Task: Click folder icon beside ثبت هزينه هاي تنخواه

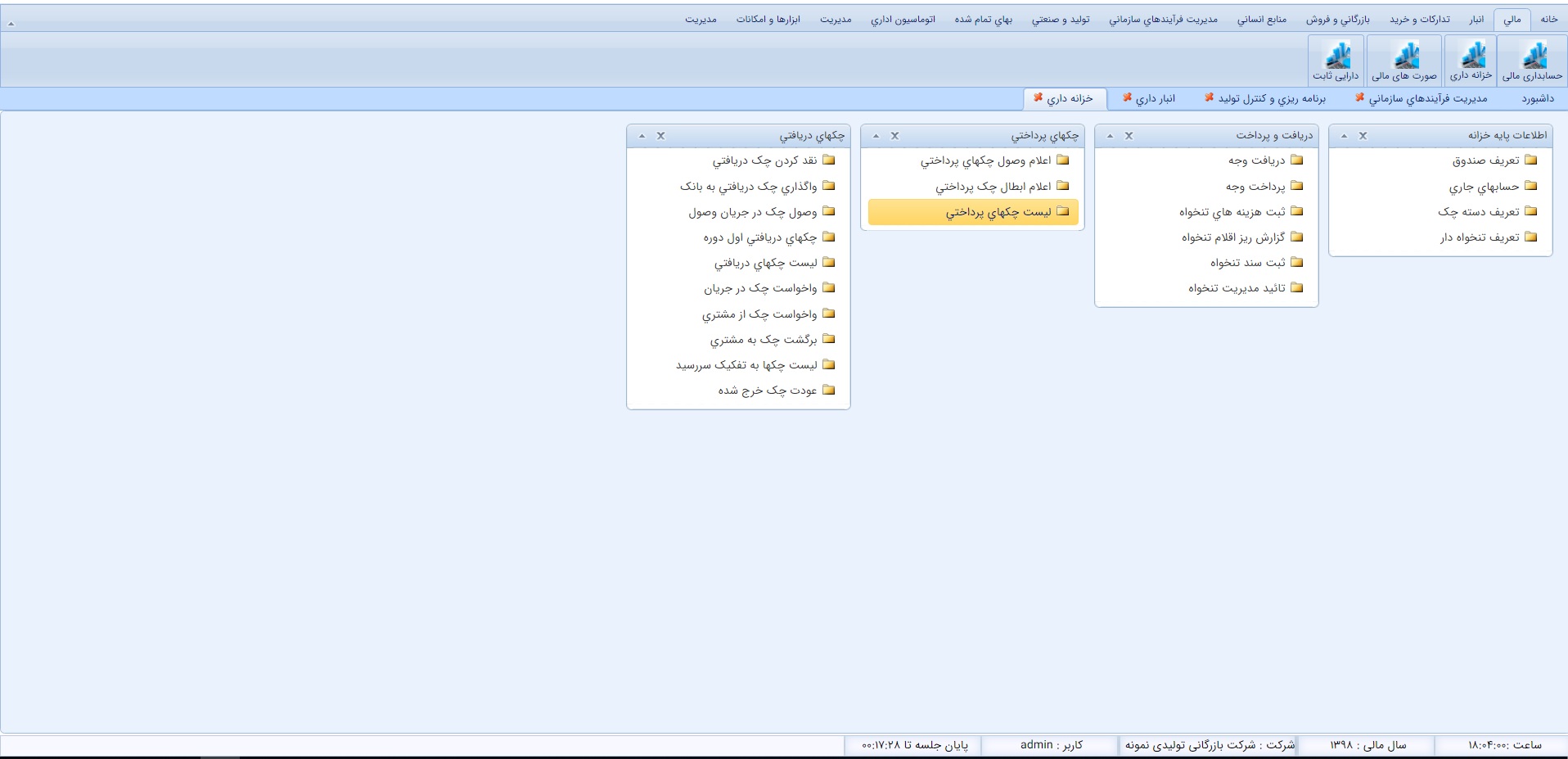Action: click(x=1296, y=211)
